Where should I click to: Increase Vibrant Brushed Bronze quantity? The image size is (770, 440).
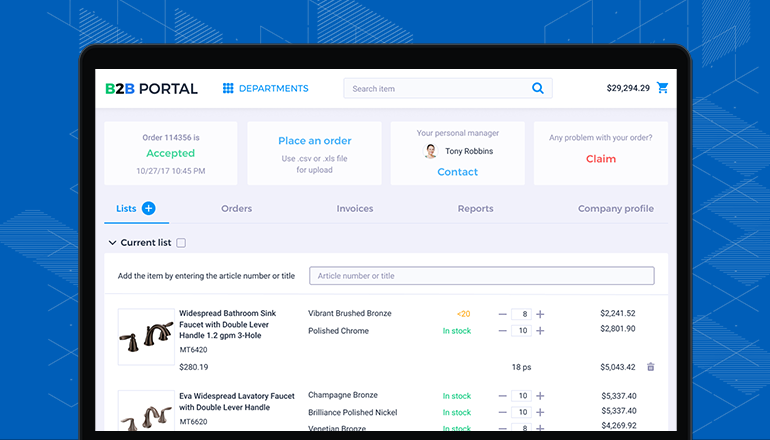click(x=540, y=314)
